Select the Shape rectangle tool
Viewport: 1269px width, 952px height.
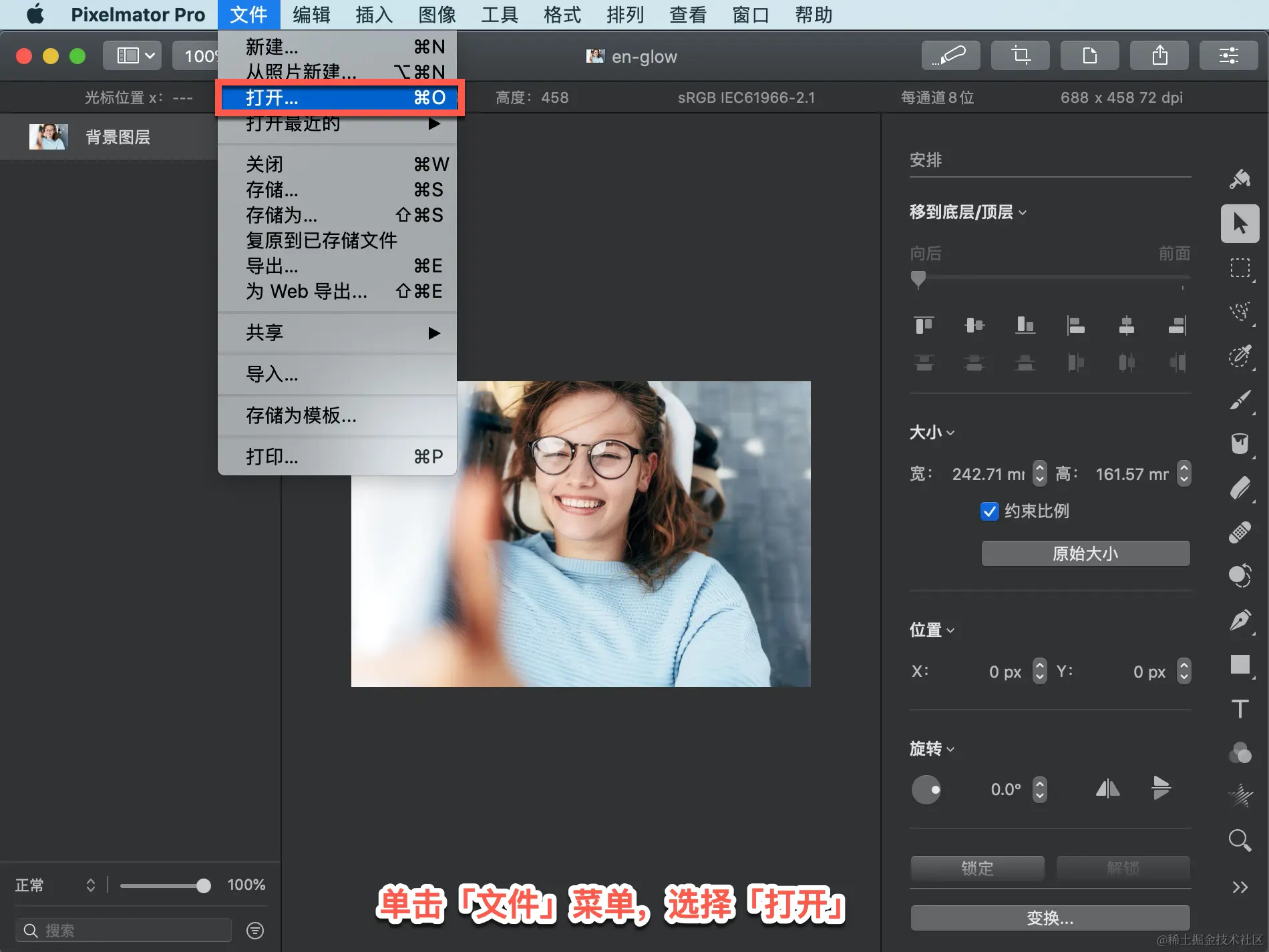point(1240,664)
